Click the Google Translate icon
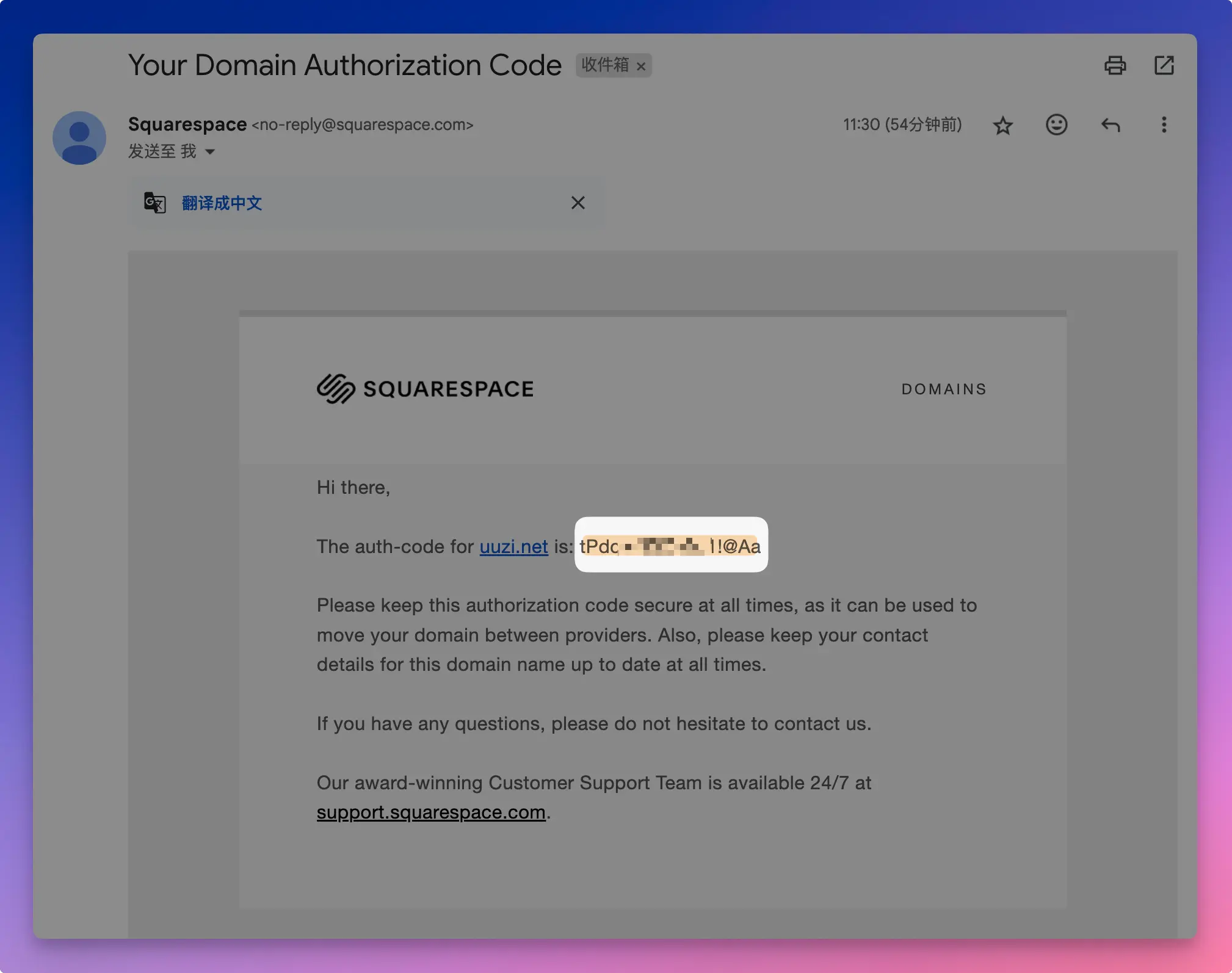This screenshot has width=1232, height=973. [154, 203]
